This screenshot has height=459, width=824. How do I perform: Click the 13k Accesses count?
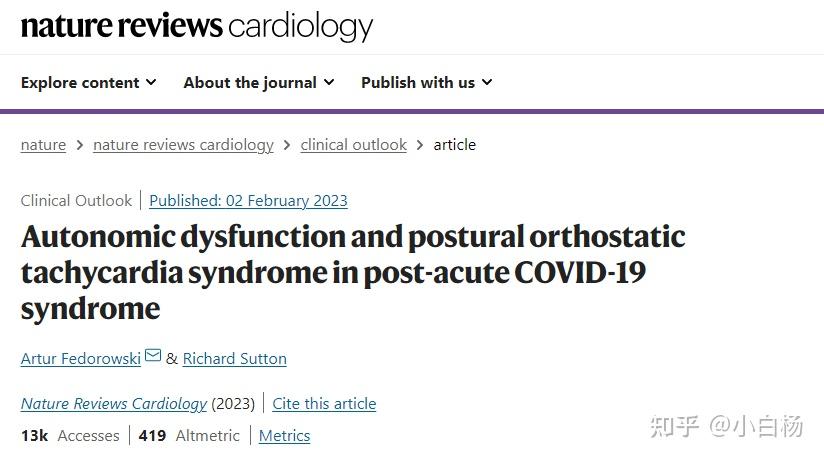69,435
